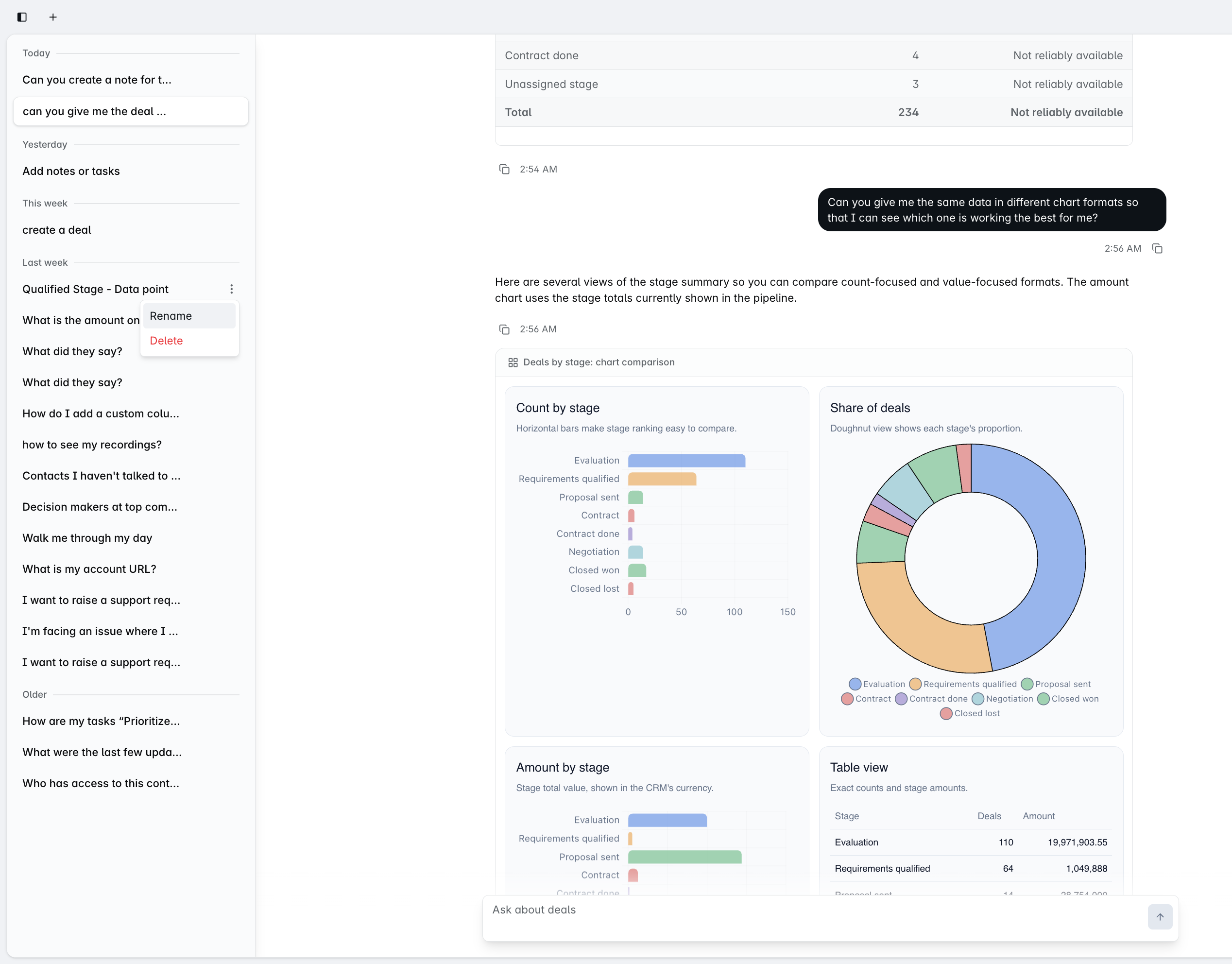Open 'How are my tasks Prioritize' chat
This screenshot has width=1232, height=964.
tap(130, 722)
